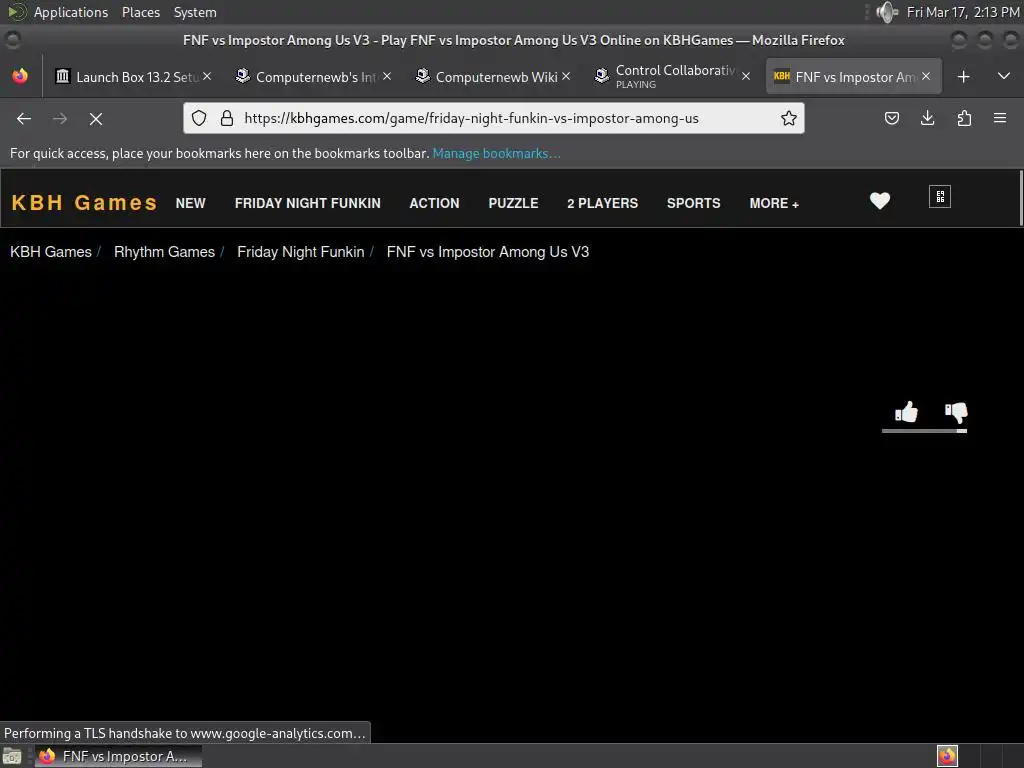
Task: Give the game a thumbs up
Action: coord(906,412)
